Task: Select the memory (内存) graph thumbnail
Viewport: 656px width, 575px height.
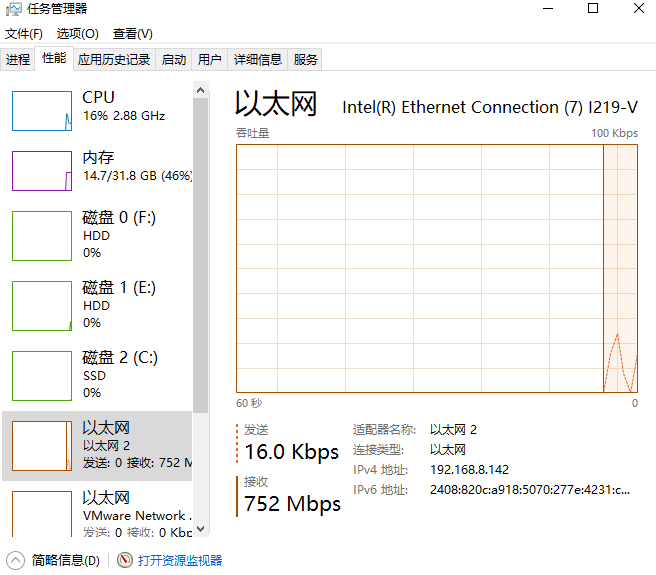Action: pyautogui.click(x=42, y=171)
